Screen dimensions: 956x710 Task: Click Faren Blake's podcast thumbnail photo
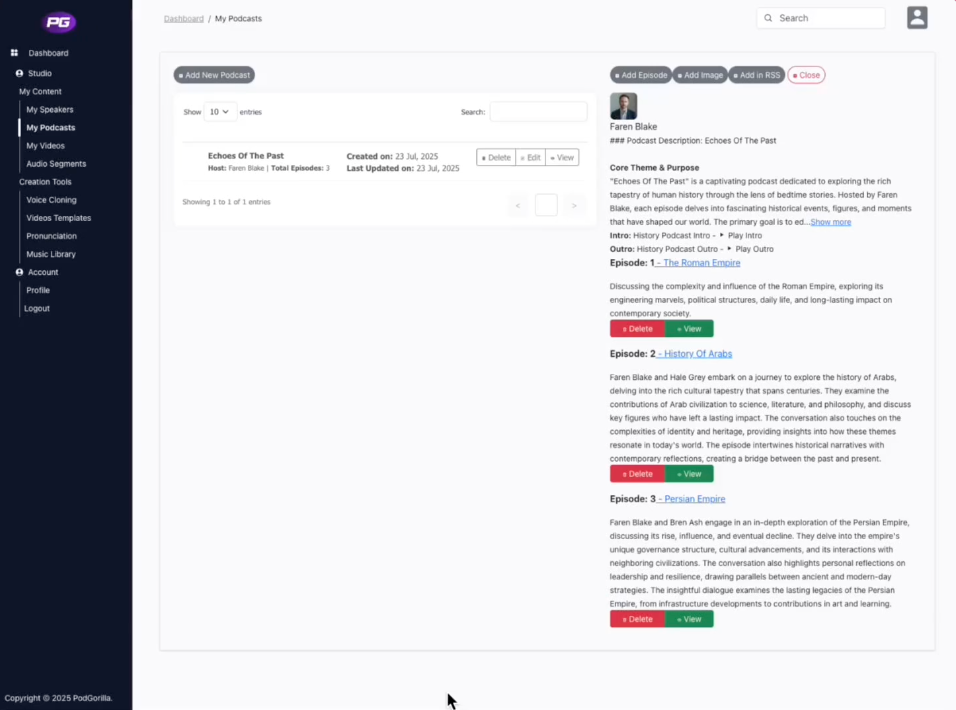click(x=623, y=106)
